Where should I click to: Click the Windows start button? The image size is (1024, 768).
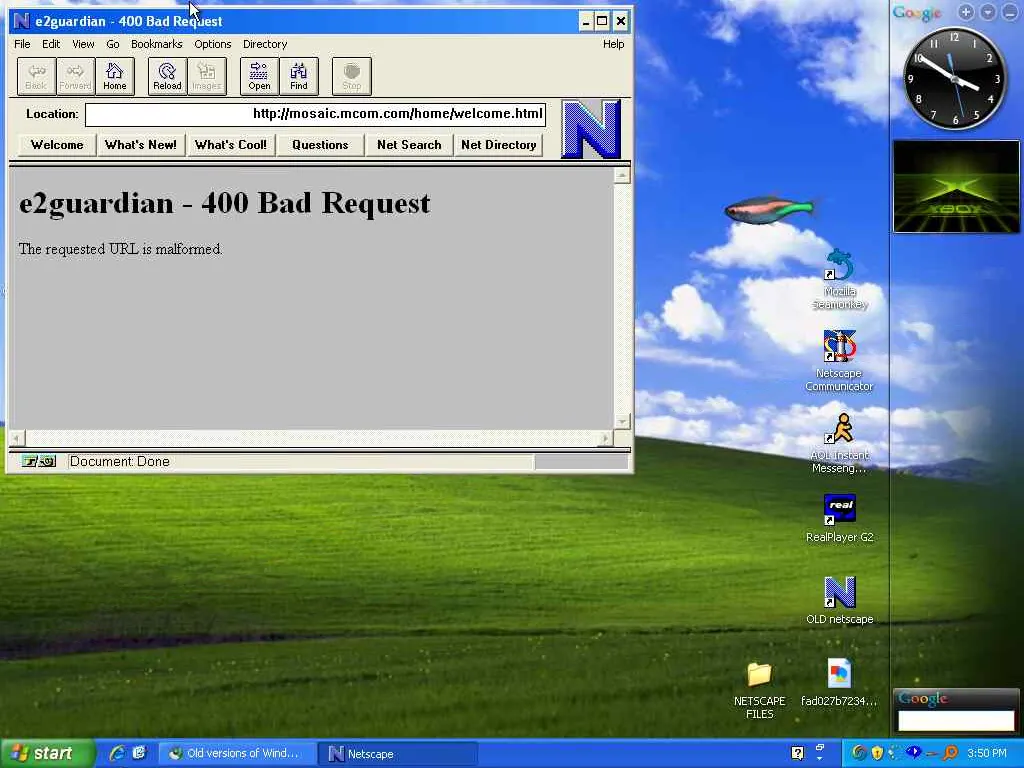click(47, 753)
